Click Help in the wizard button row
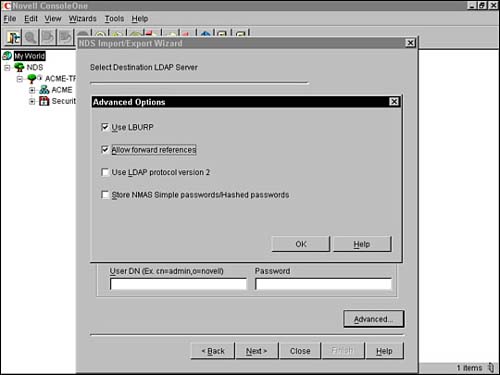The image size is (500, 375). (x=384, y=351)
